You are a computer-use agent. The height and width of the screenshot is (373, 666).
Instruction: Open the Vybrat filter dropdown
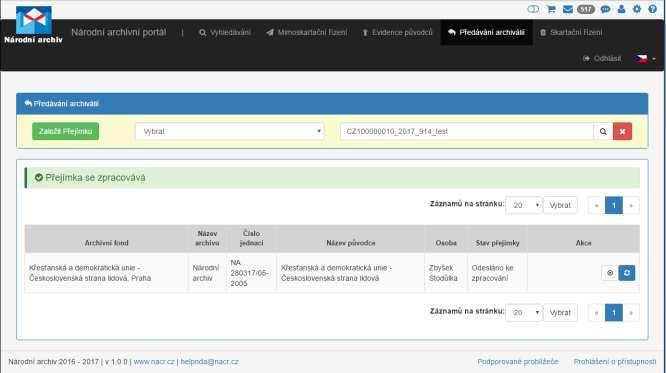point(230,131)
